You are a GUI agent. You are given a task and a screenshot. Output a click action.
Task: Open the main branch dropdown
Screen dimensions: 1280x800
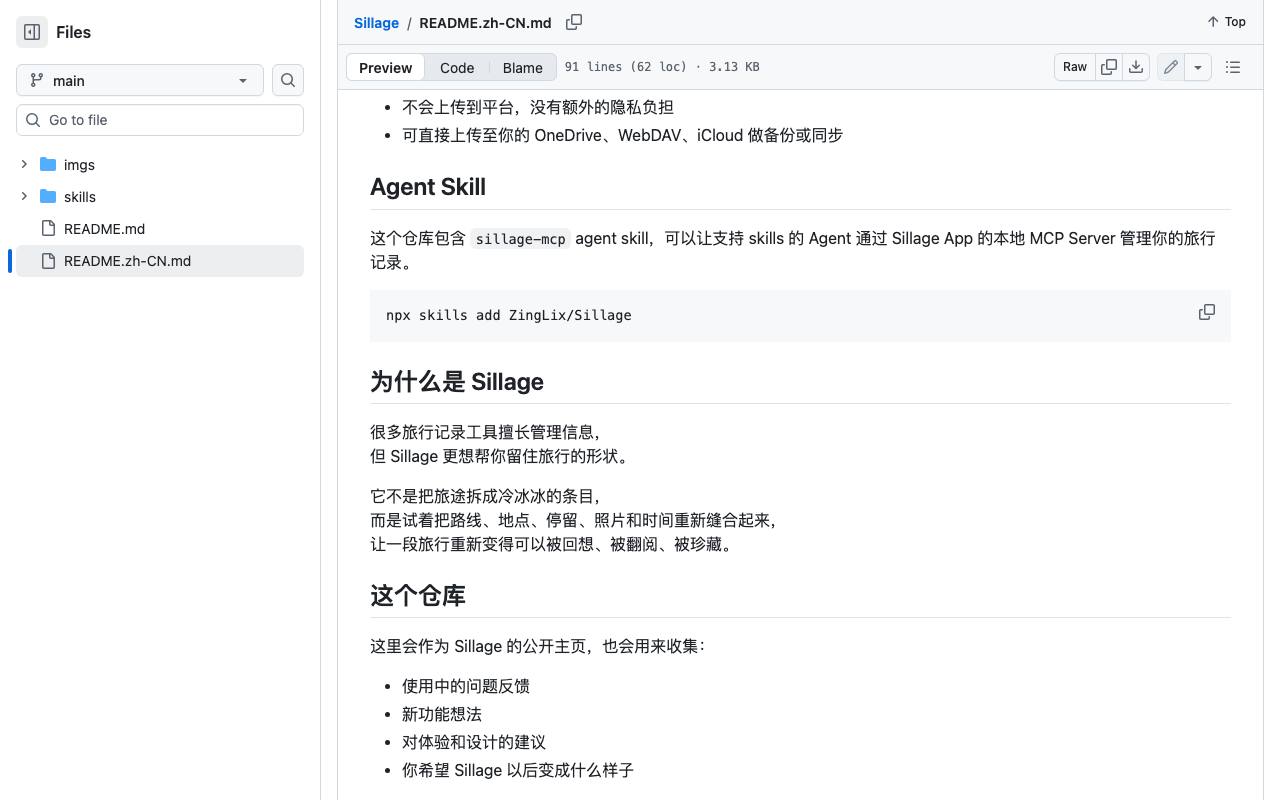140,80
